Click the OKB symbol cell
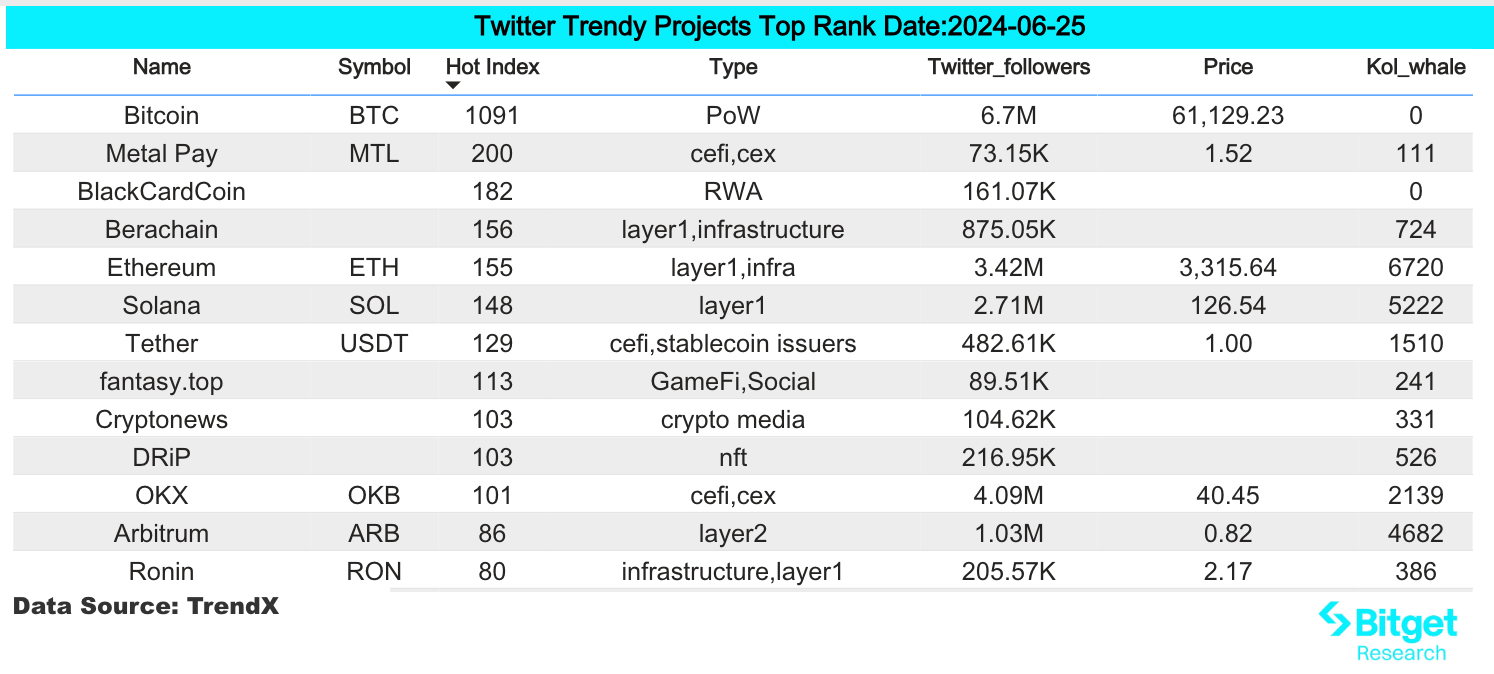The width and height of the screenshot is (1494, 674). click(x=374, y=496)
